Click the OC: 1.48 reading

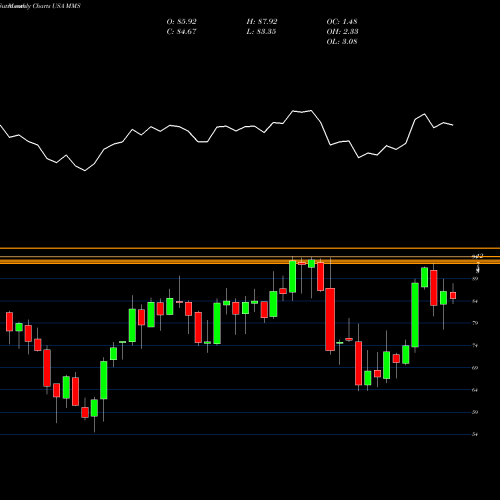(342, 22)
